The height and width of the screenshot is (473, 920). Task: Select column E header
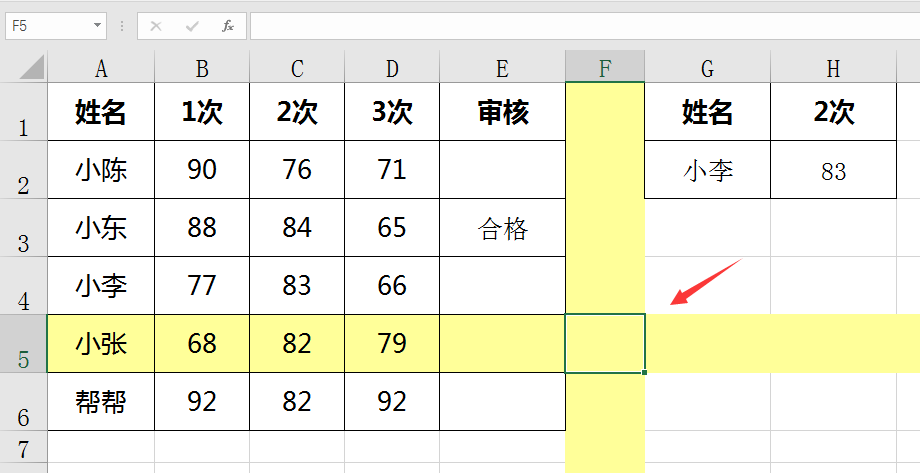pyautogui.click(x=502, y=67)
